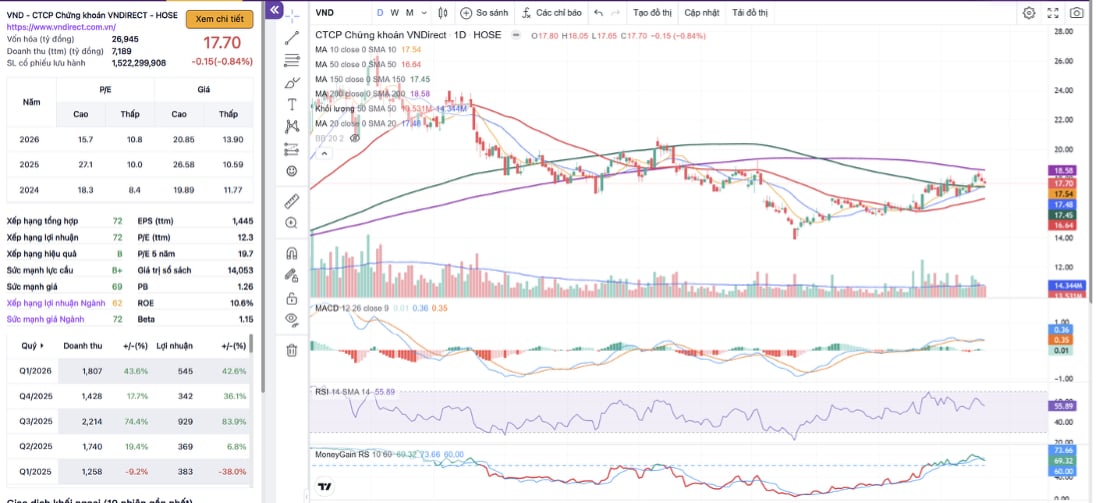Click the MA 150 close SMA legend
Viewport: 1096px width, 503px height.
(x=359, y=79)
